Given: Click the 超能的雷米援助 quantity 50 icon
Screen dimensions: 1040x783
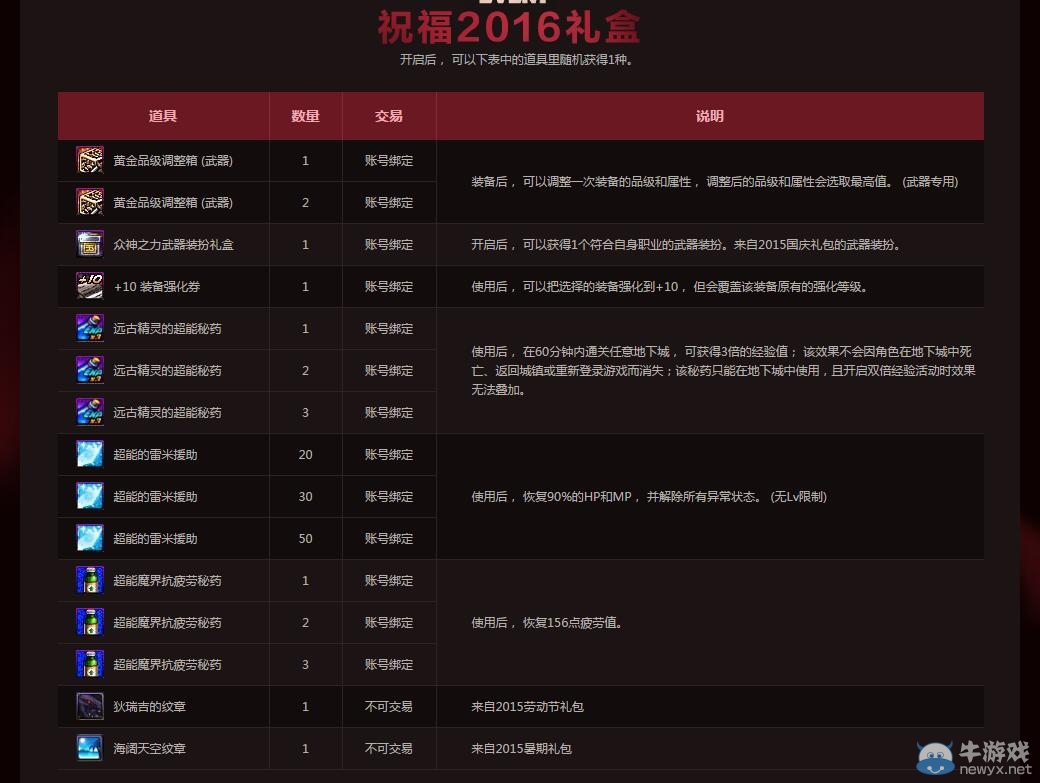Looking at the screenshot, I should tap(89, 538).
